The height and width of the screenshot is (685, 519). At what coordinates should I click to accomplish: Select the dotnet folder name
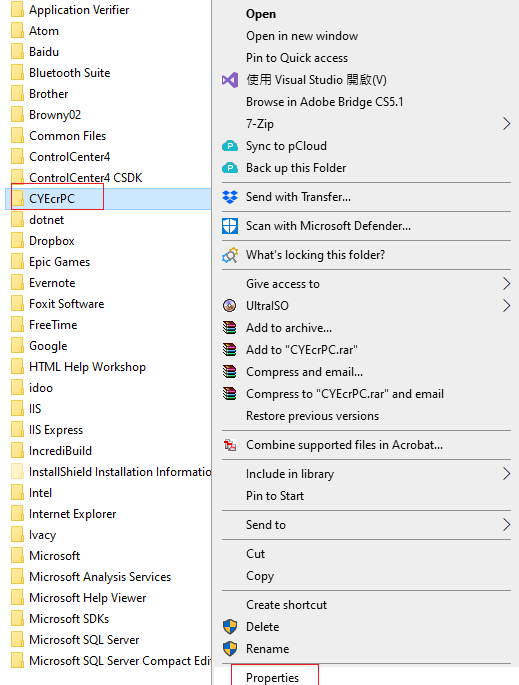[x=46, y=220]
